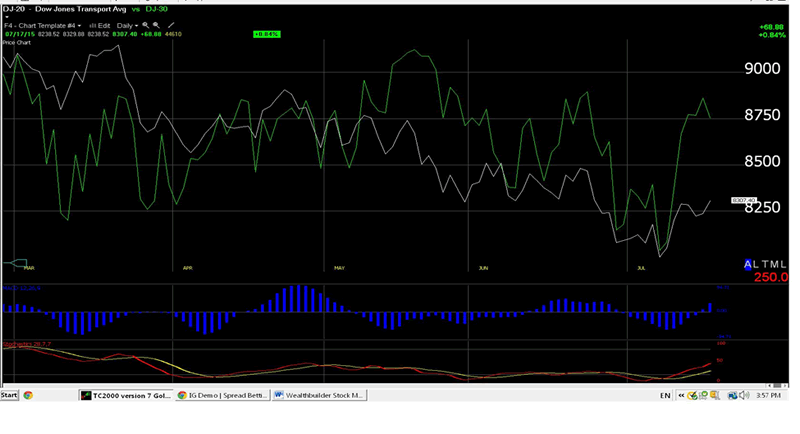Select the trendline drawing tool
The image size is (800, 434).
pos(171,25)
